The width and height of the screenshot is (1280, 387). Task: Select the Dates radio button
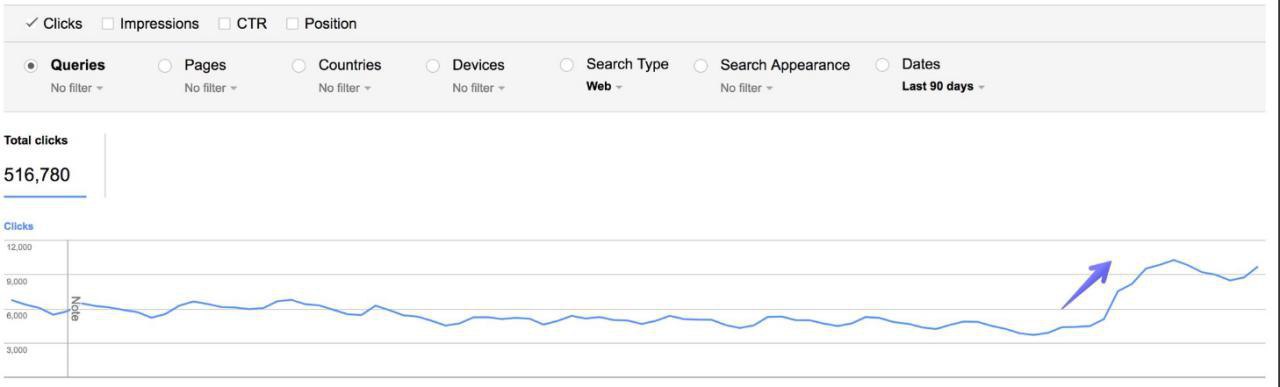[x=882, y=64]
